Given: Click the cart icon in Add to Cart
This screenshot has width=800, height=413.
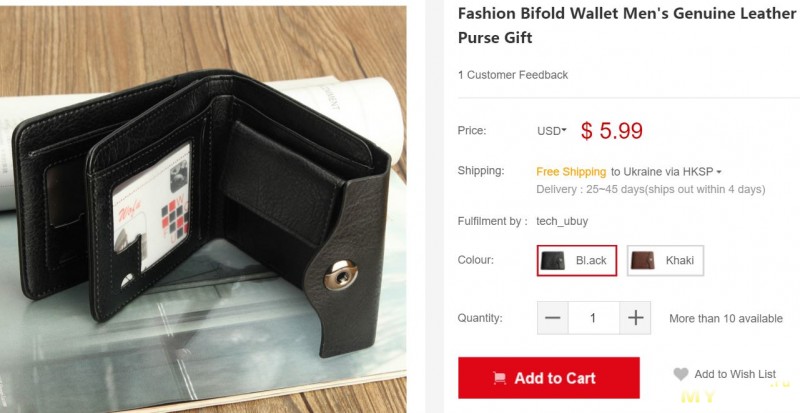Looking at the screenshot, I should [499, 378].
